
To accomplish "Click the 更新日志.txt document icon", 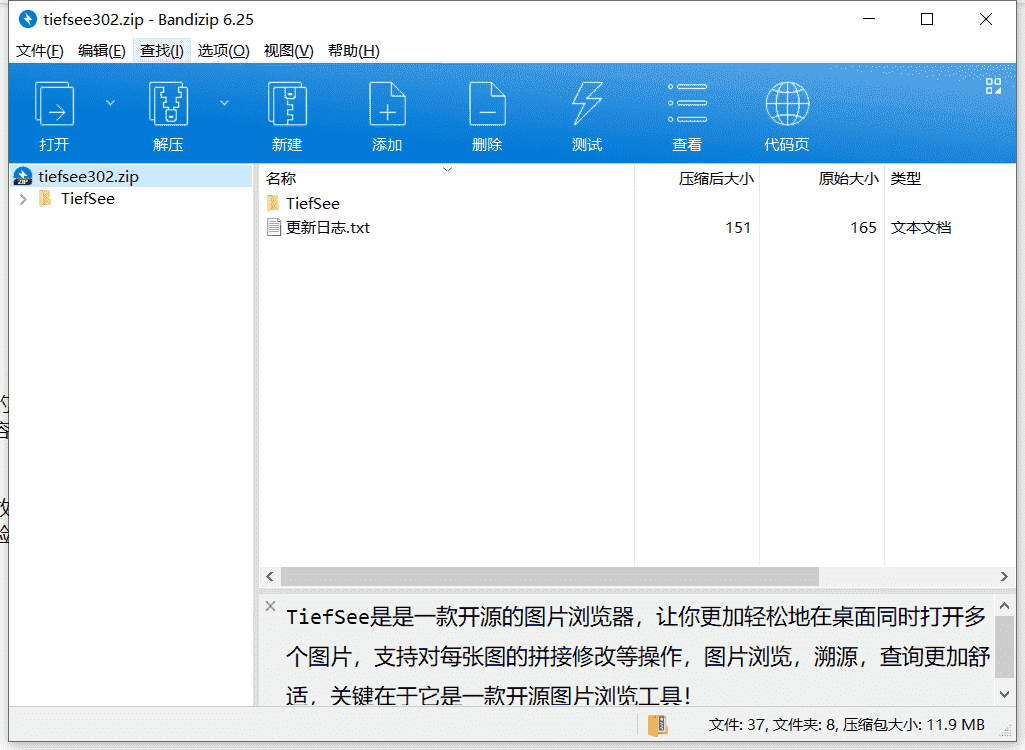I will pyautogui.click(x=274, y=228).
